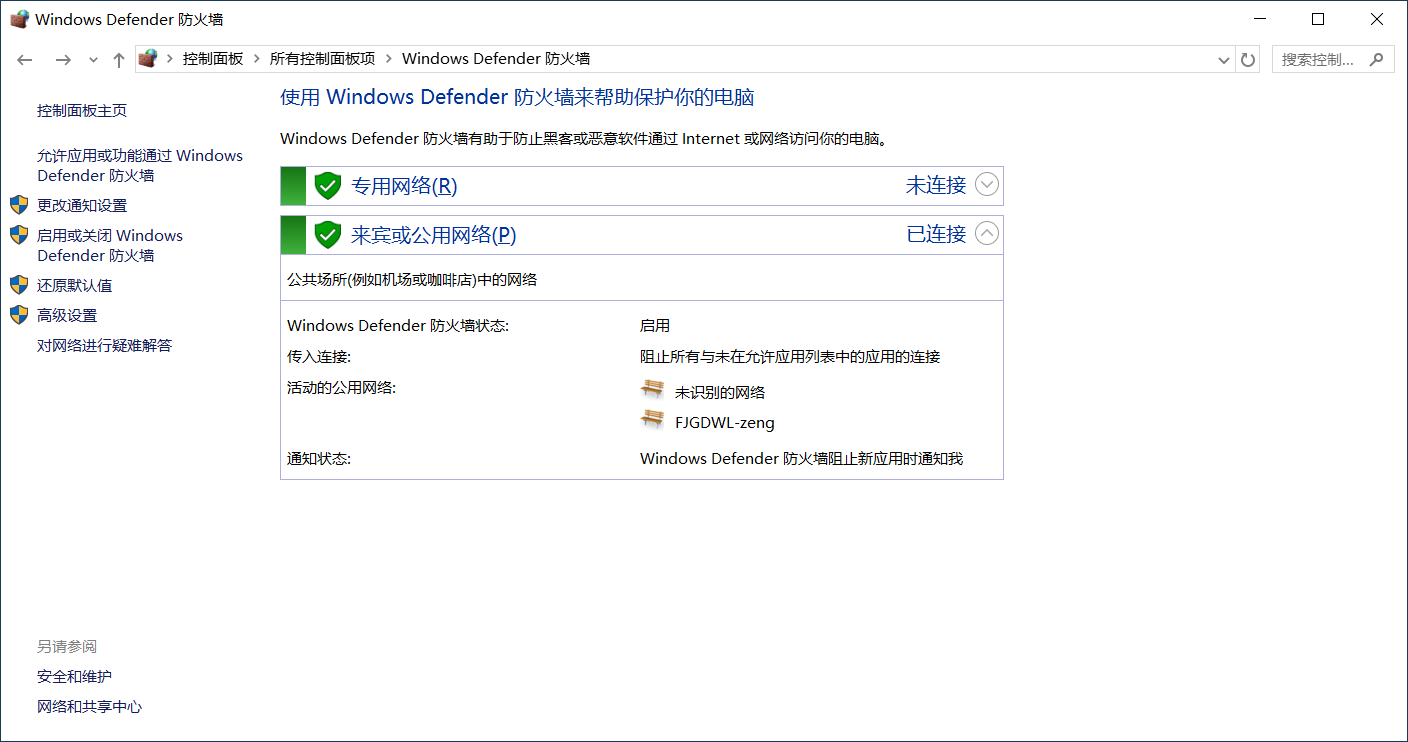Open 更改通知设置 link
1408x742 pixels.
click(x=82, y=205)
